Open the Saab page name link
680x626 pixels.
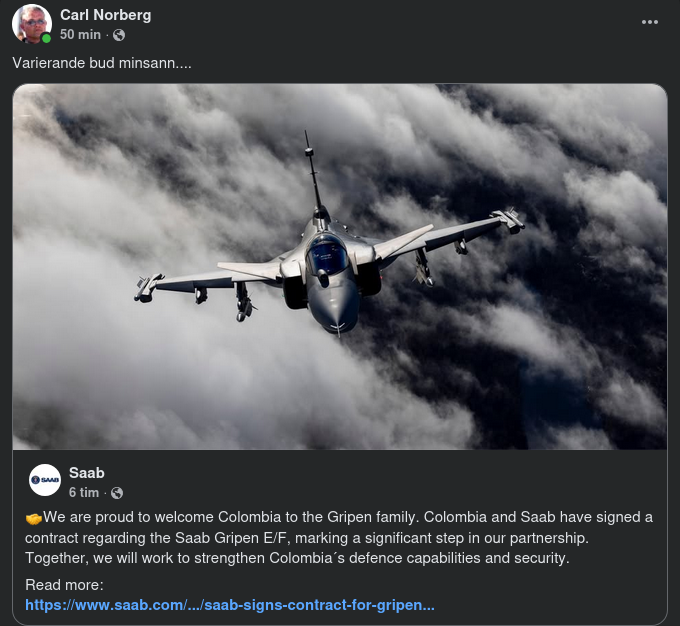click(x=87, y=472)
